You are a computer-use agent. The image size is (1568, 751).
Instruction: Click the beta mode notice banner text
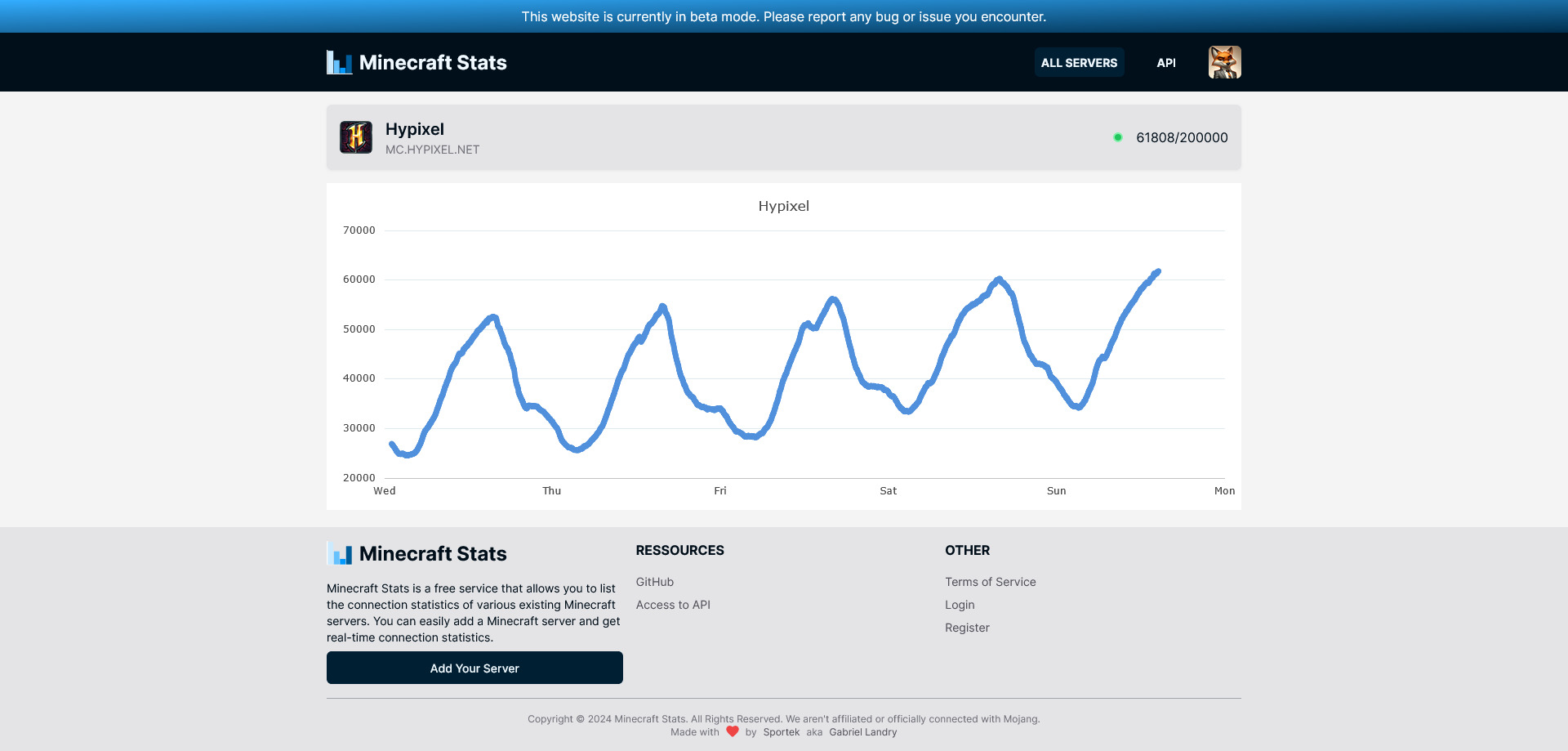784,16
